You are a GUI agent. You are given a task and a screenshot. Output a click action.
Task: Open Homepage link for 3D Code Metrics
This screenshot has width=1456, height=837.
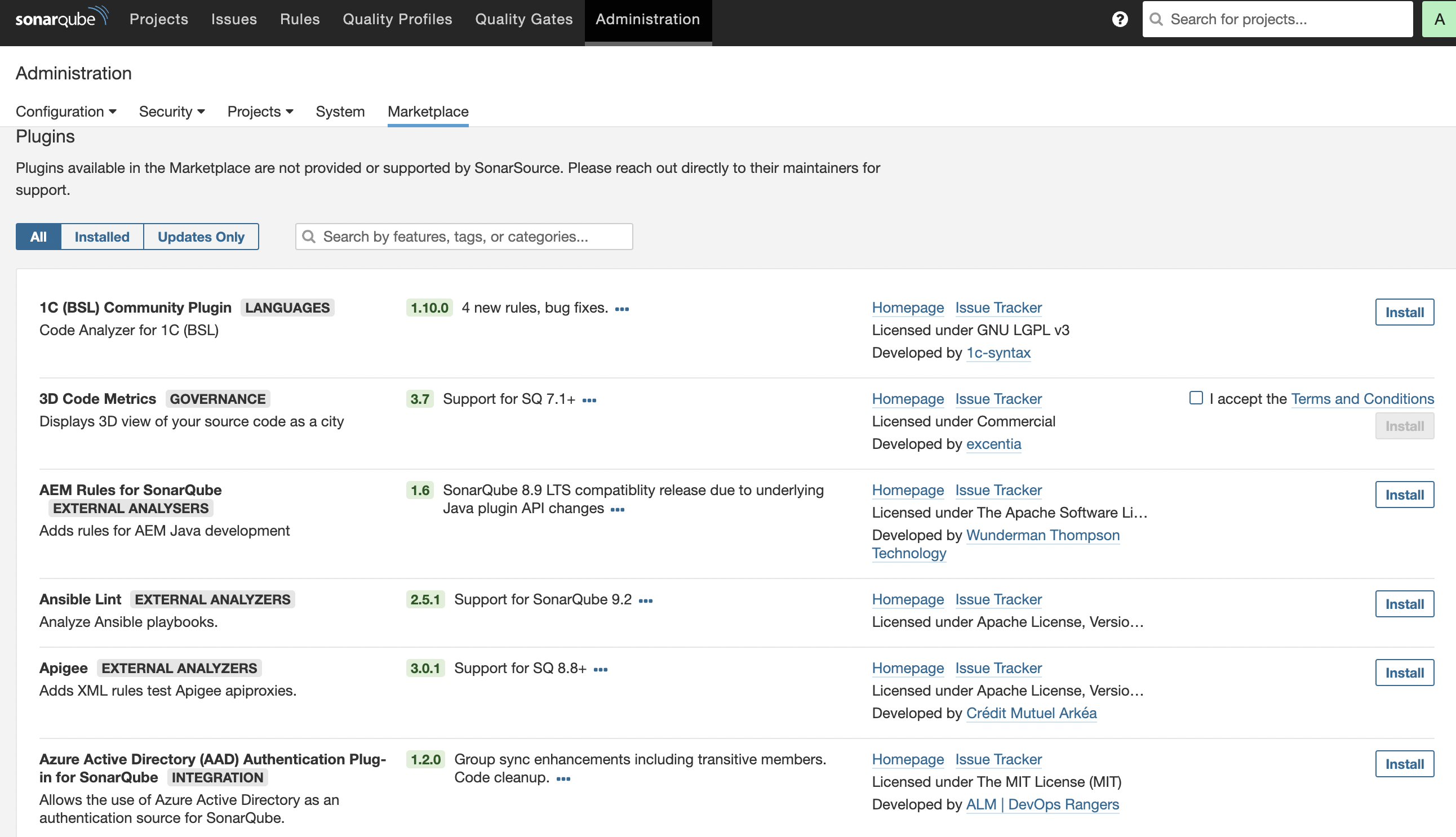click(907, 399)
